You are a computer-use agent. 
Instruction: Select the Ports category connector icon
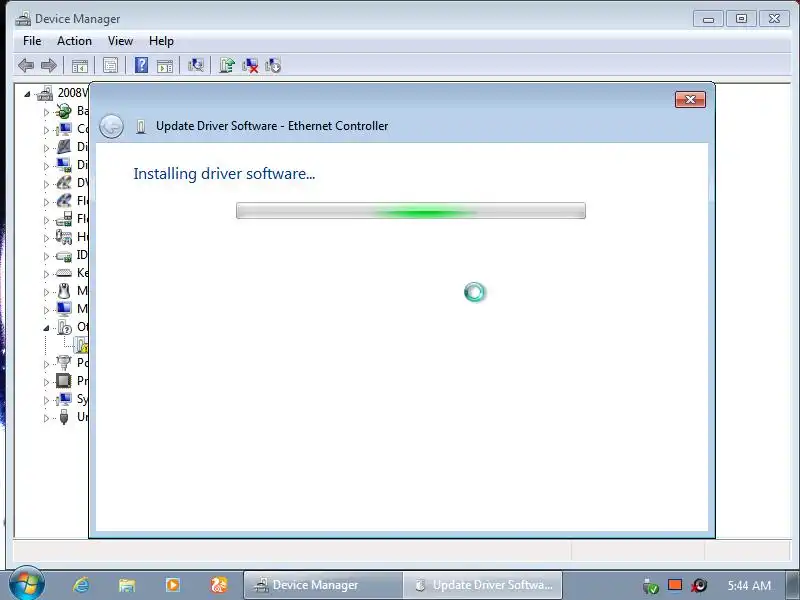click(64, 363)
